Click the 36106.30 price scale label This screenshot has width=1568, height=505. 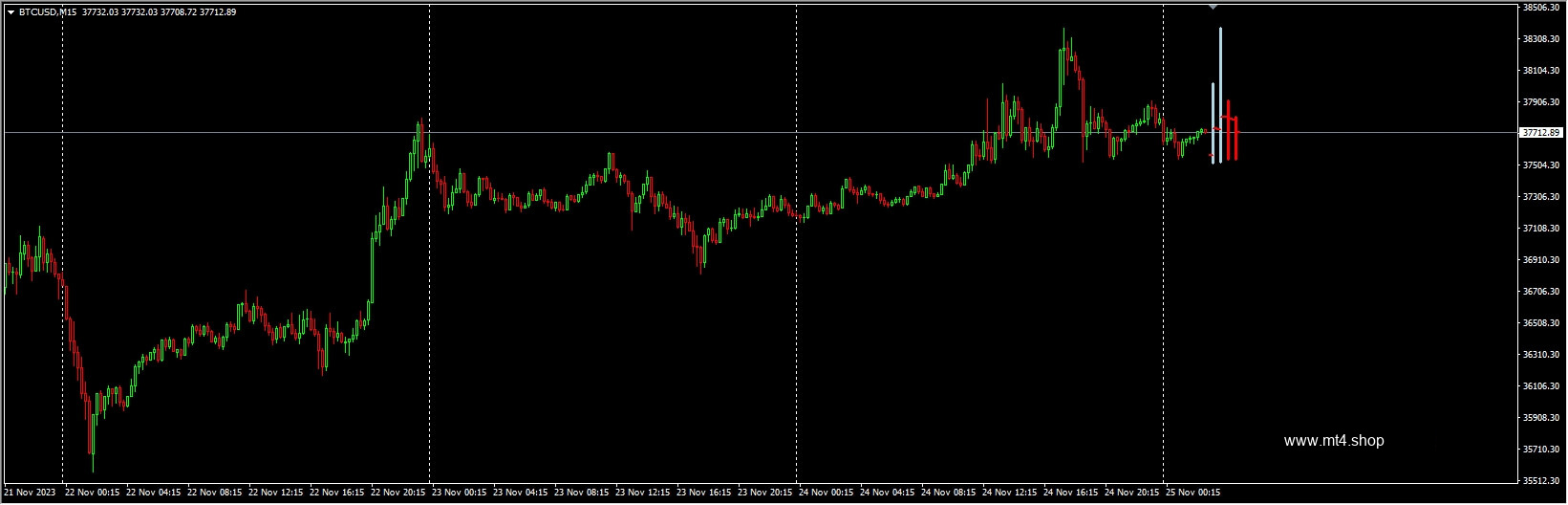[1541, 386]
